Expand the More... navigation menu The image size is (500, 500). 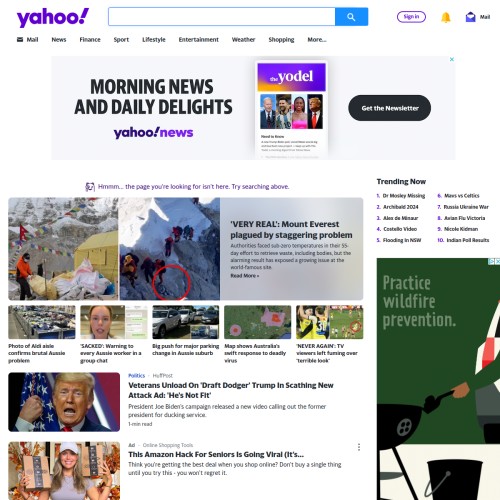(317, 40)
